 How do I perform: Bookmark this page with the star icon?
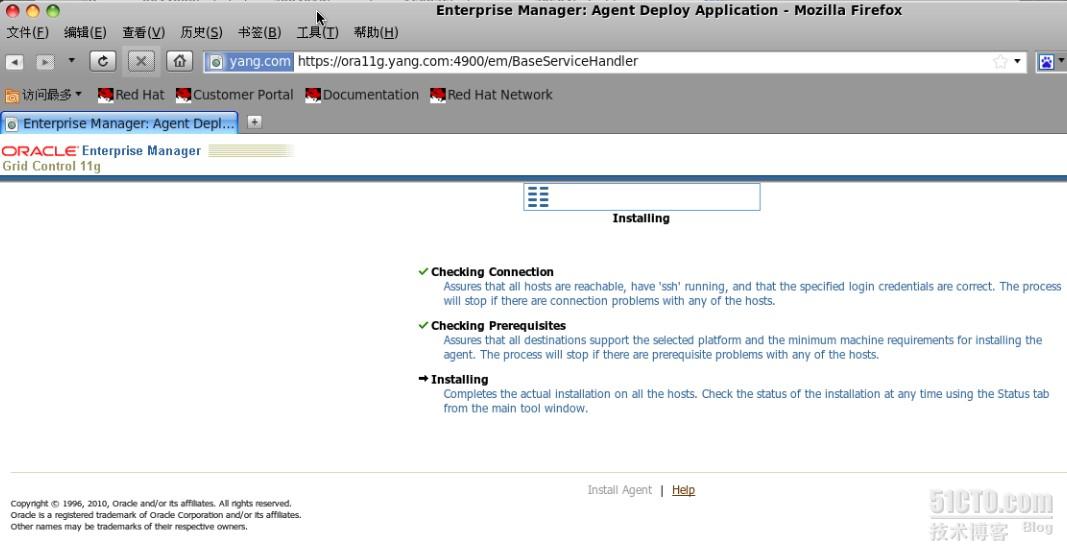coord(1000,62)
